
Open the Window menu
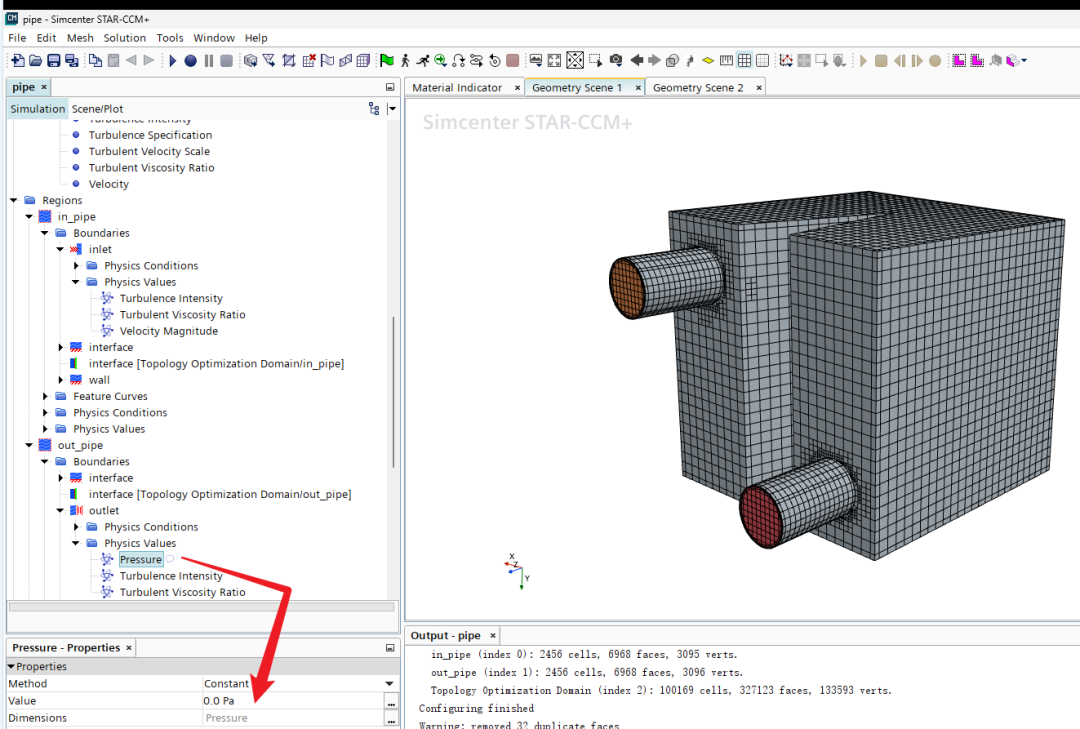214,38
